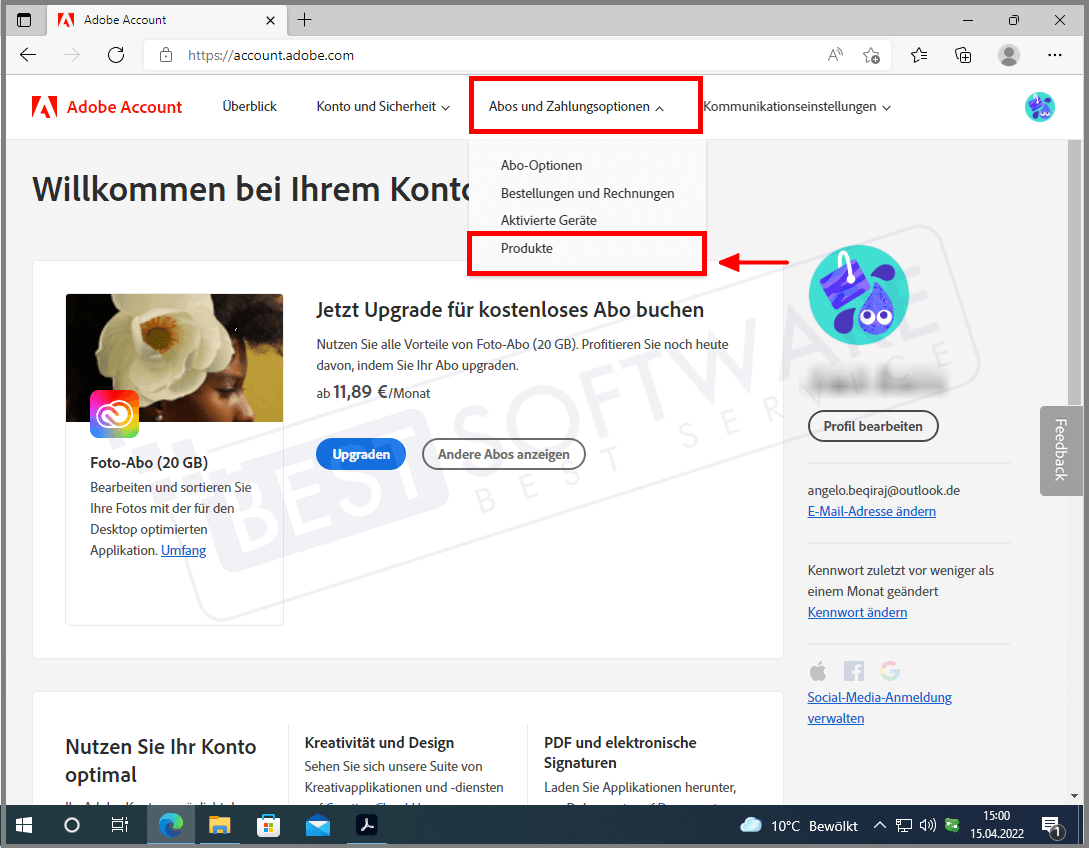Expand the hidden icons chevron in the system tray

tap(879, 825)
